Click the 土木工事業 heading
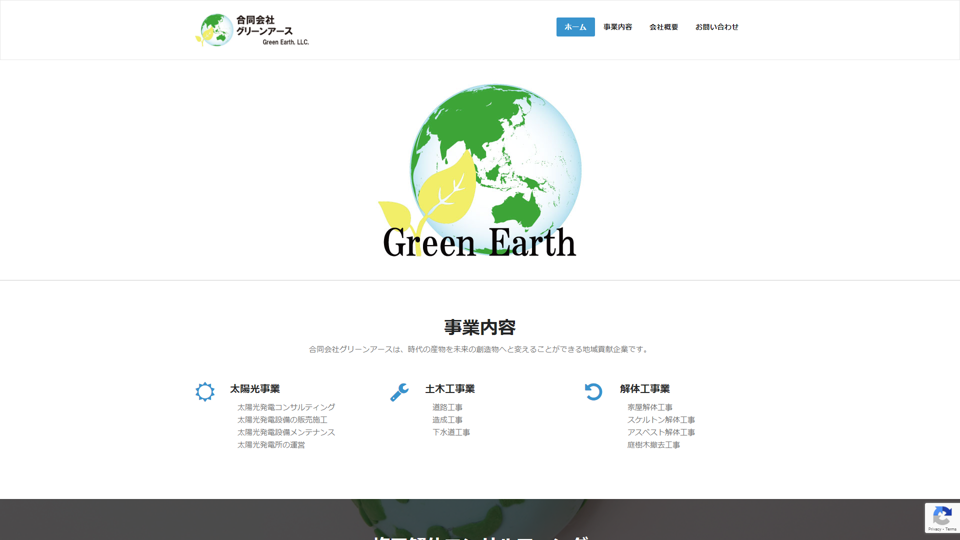Screen dimensions: 960x540 [450, 389]
